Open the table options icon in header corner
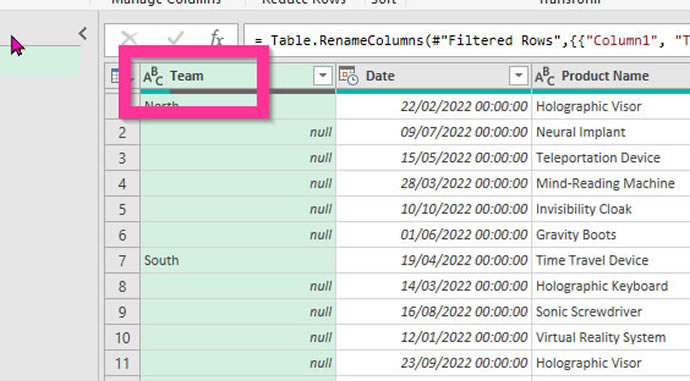The width and height of the screenshot is (690, 381). point(115,76)
